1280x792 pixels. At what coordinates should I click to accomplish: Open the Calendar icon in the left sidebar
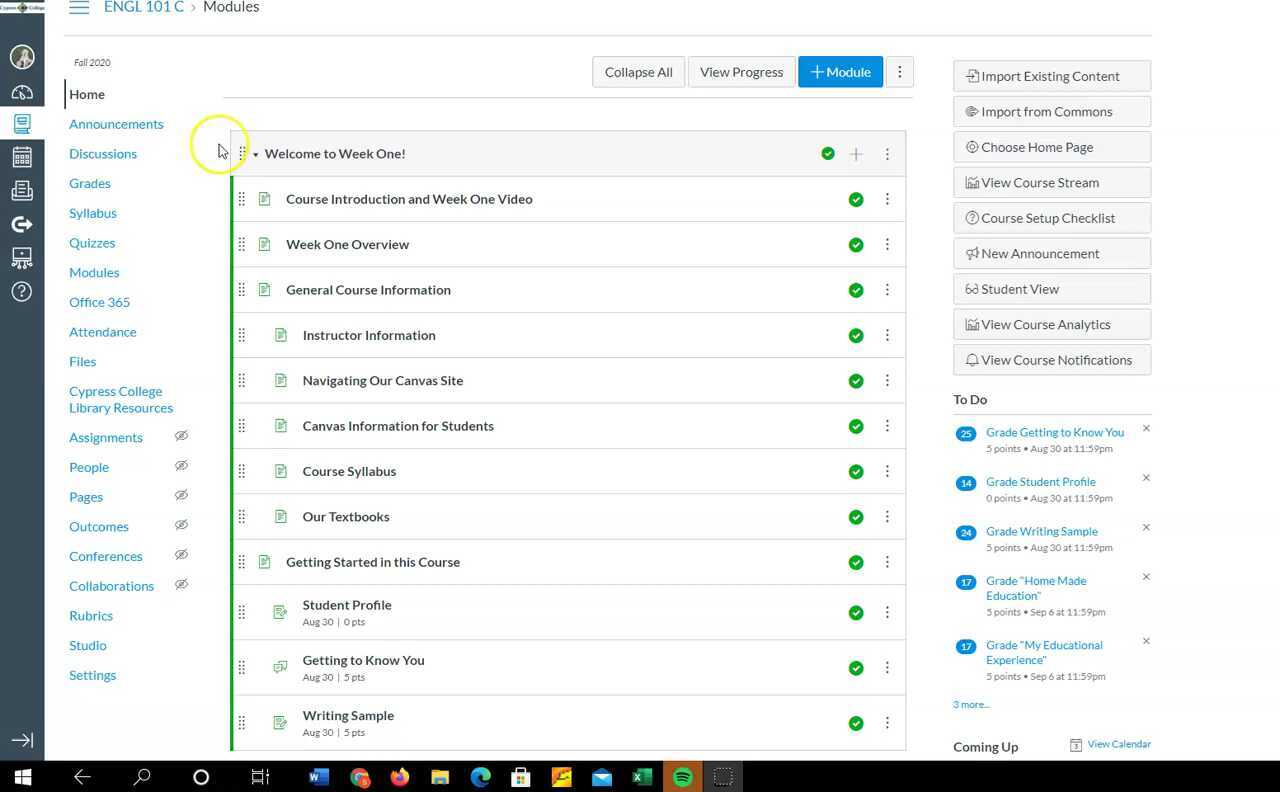coord(22,157)
